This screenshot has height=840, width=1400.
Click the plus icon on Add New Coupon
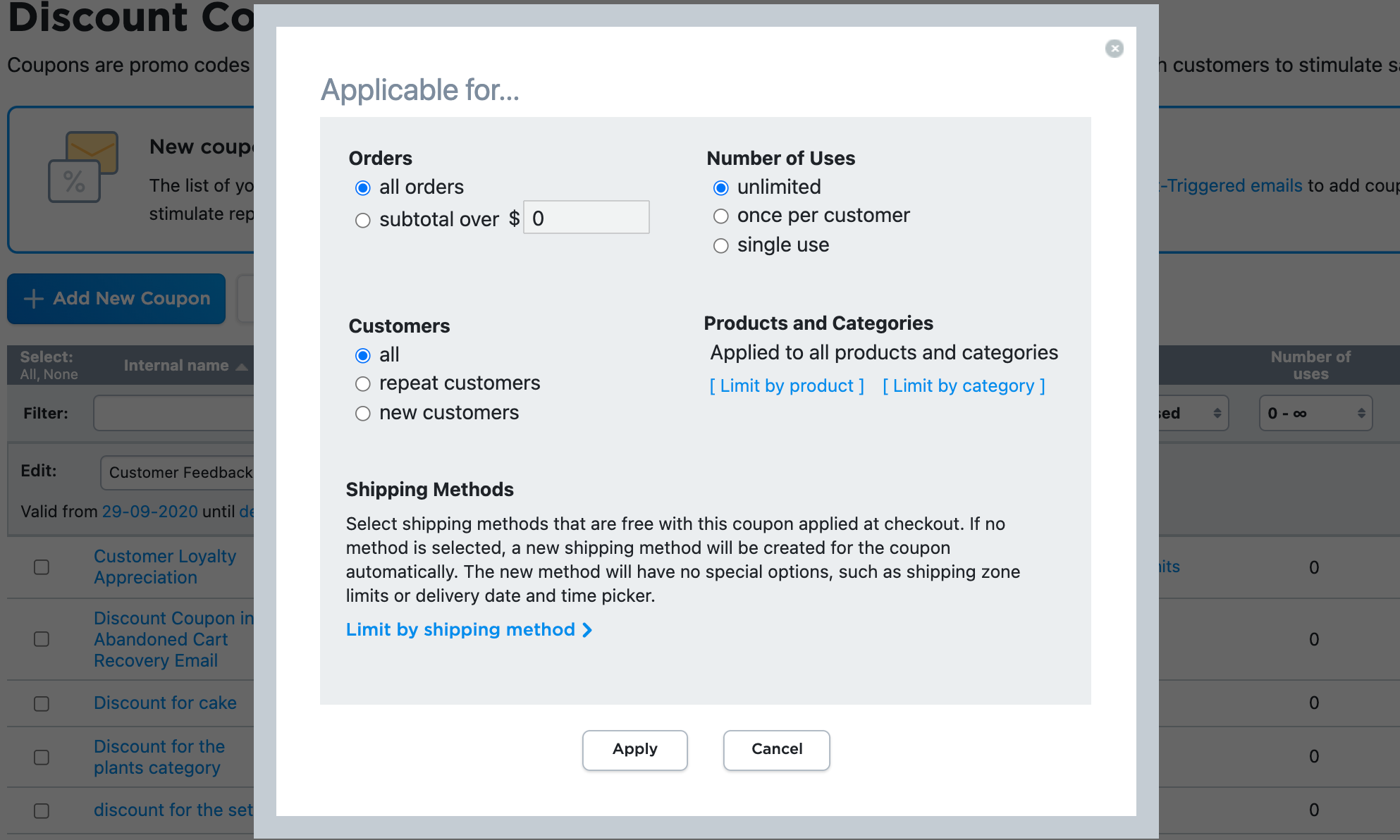tap(32, 299)
